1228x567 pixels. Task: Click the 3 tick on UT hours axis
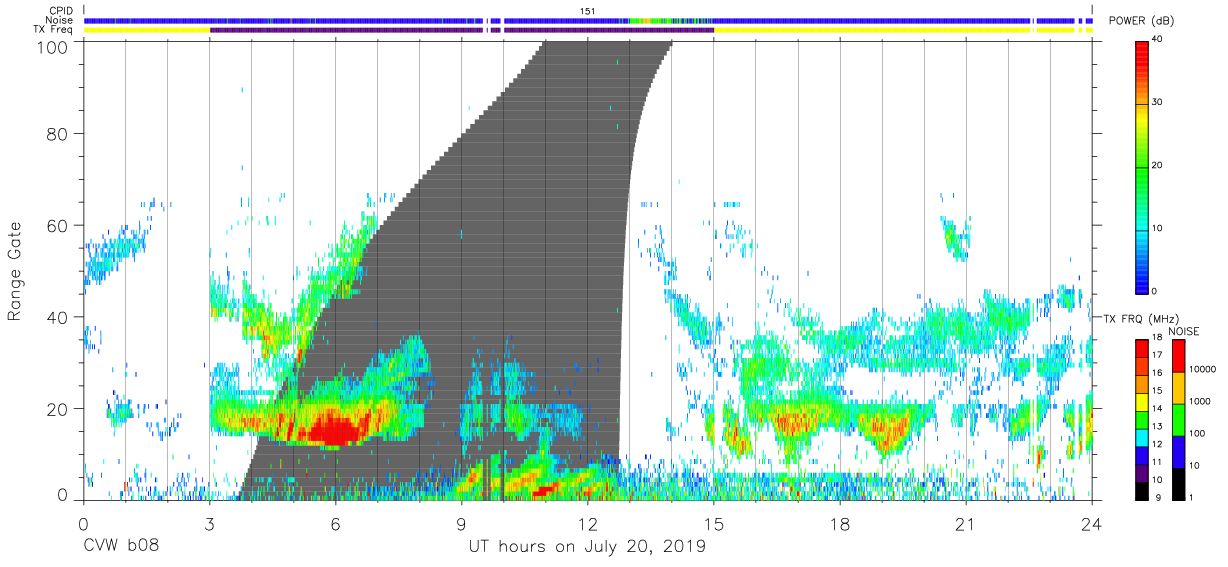click(x=209, y=523)
